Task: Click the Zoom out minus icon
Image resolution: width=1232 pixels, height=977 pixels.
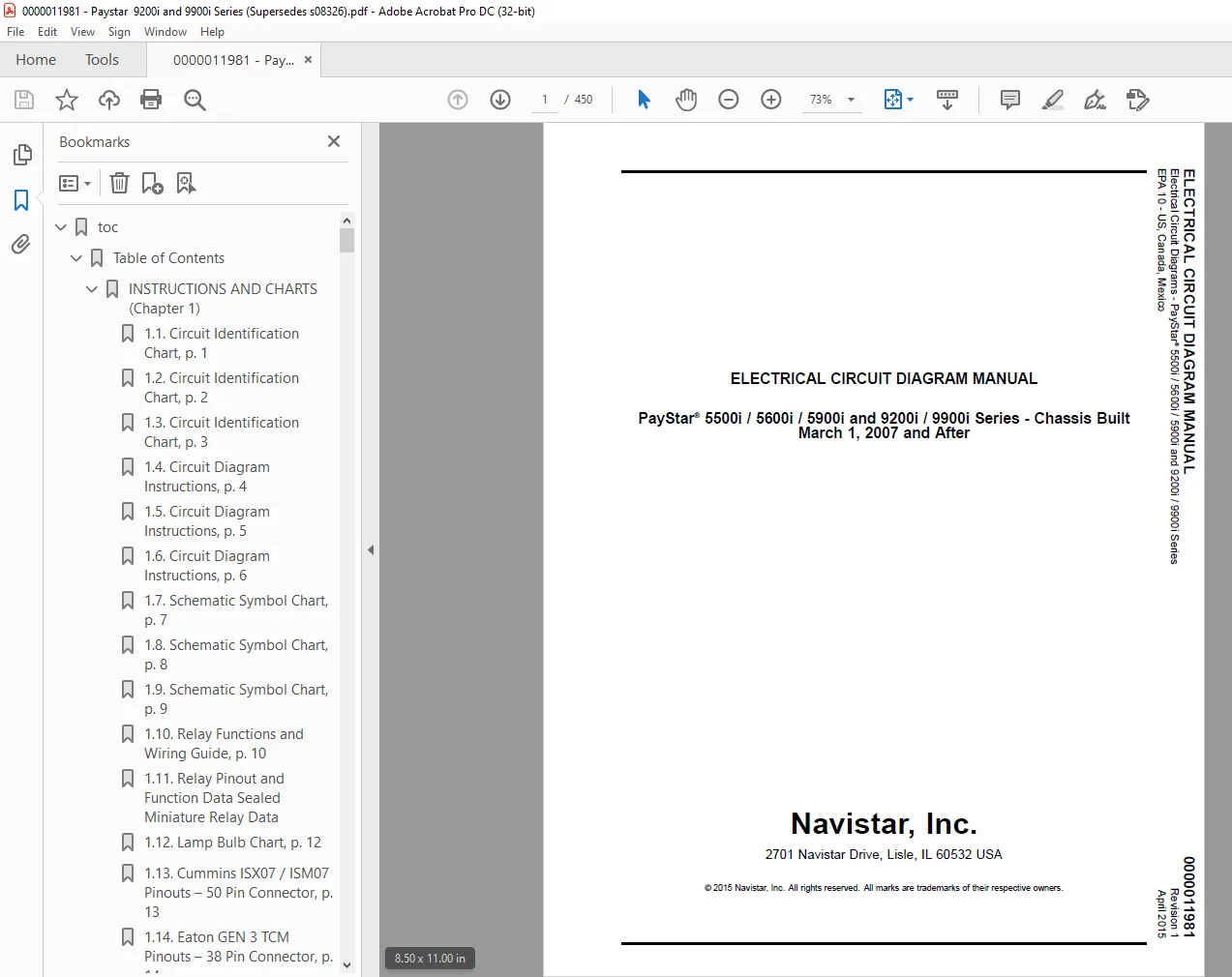Action: pyautogui.click(x=729, y=100)
